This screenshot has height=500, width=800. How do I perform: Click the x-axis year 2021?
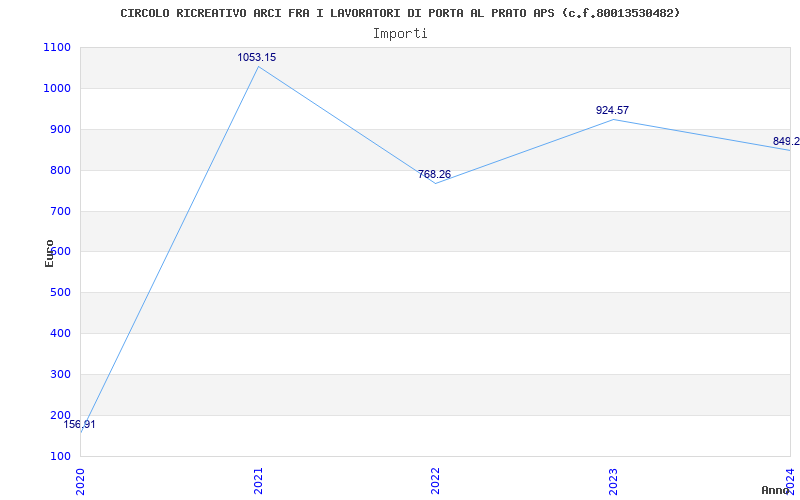(259, 481)
